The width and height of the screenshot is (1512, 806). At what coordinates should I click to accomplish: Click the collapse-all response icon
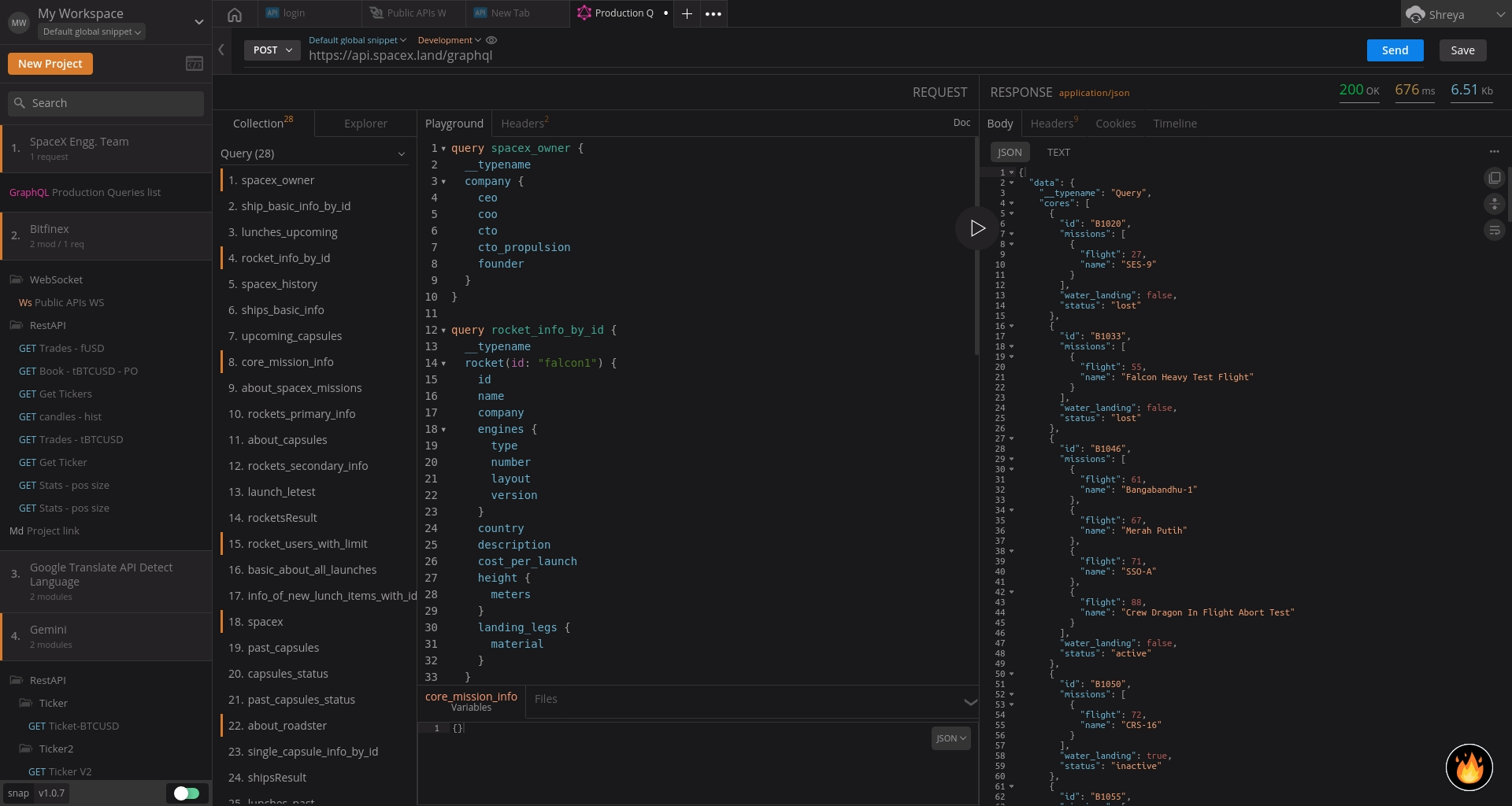1494,204
